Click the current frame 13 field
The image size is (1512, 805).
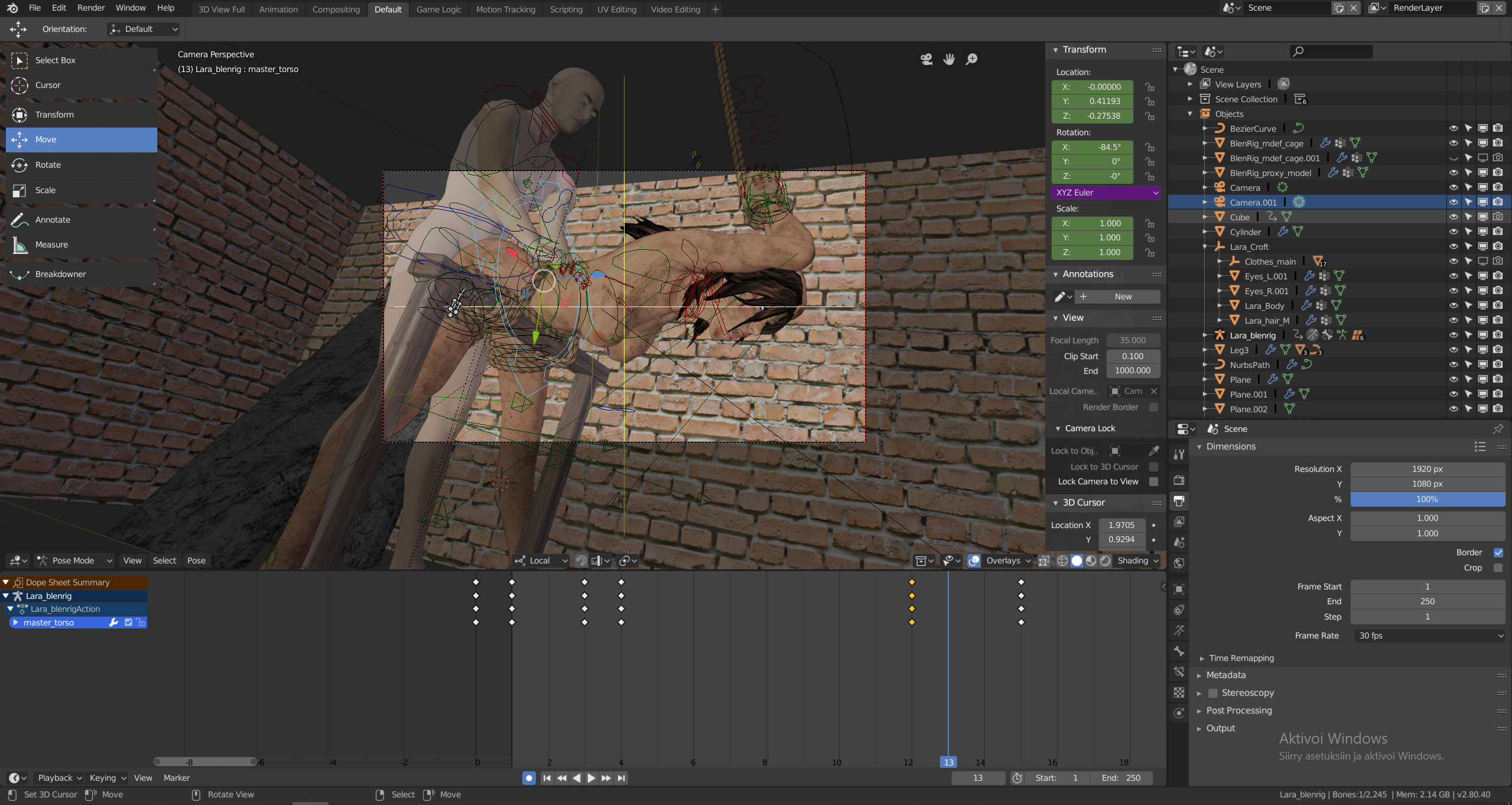pos(978,778)
